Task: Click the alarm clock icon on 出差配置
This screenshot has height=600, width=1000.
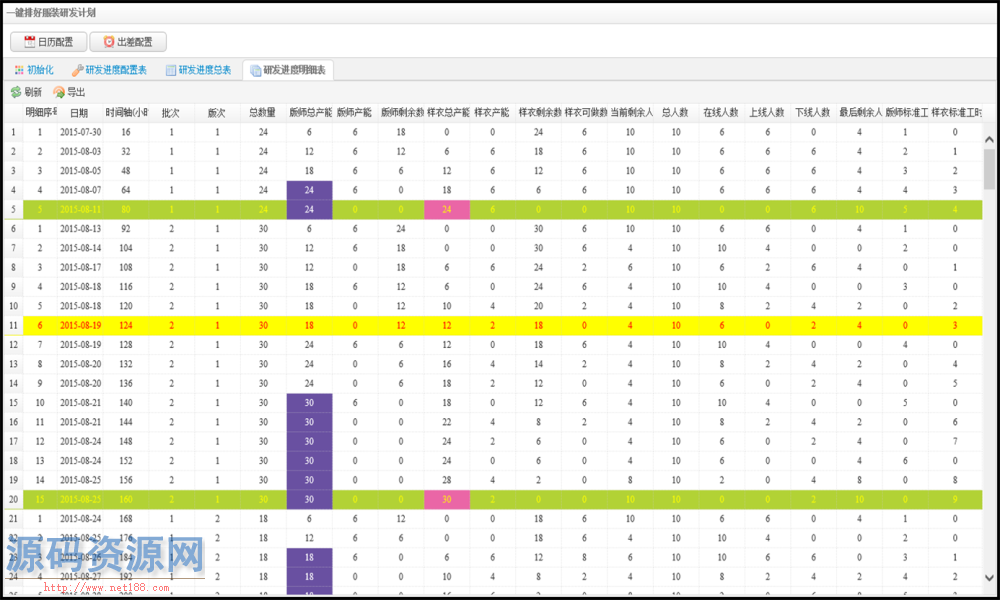Action: pos(108,42)
